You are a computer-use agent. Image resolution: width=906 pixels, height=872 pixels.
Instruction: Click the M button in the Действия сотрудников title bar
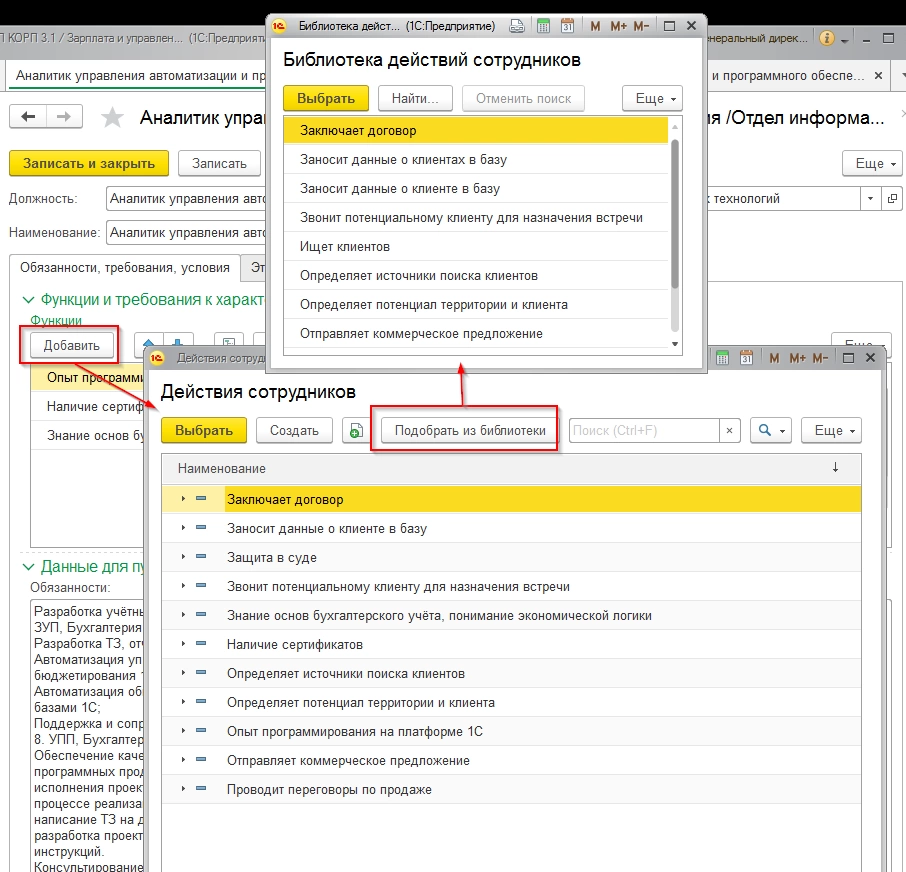click(774, 358)
